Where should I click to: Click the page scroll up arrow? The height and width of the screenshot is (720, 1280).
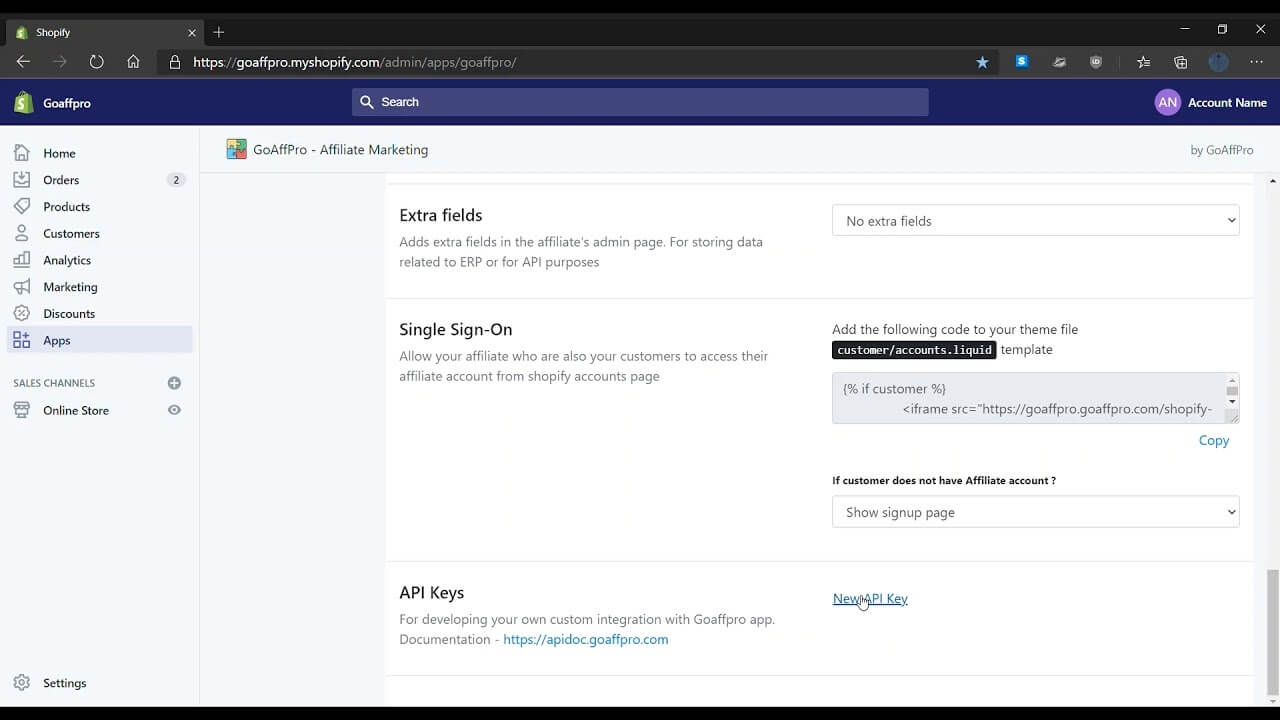pyautogui.click(x=1272, y=181)
